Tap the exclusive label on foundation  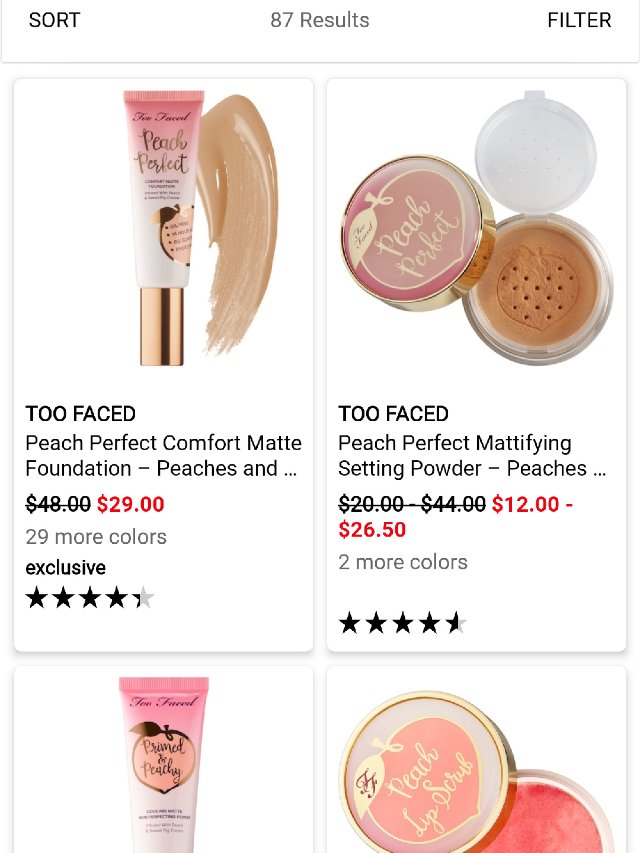pos(65,568)
